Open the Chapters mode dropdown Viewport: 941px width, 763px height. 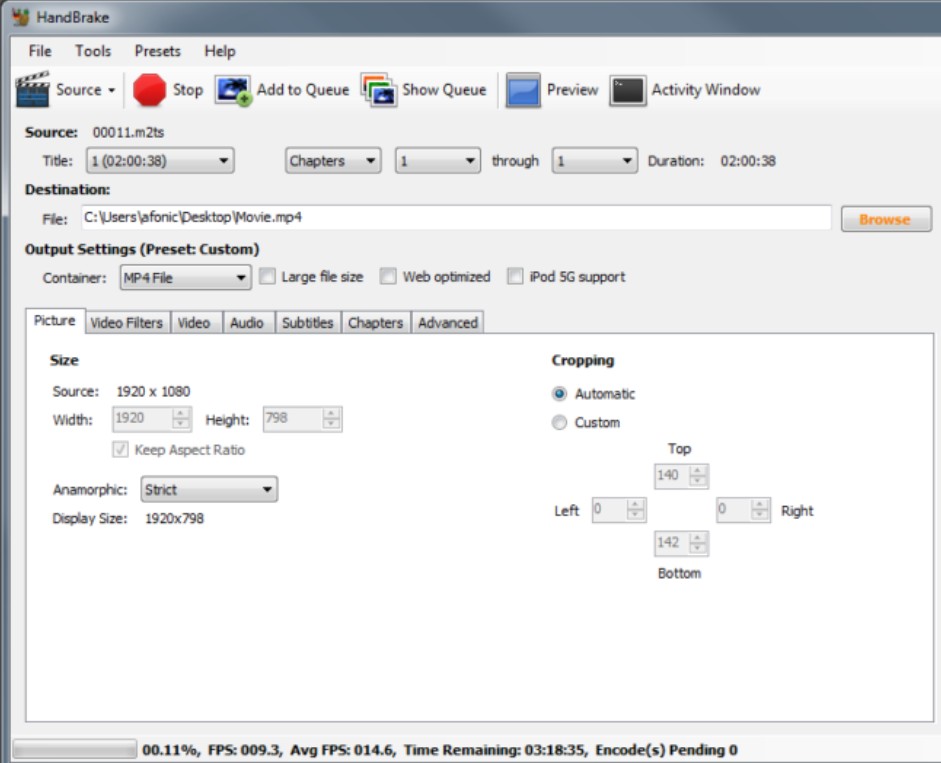point(333,161)
